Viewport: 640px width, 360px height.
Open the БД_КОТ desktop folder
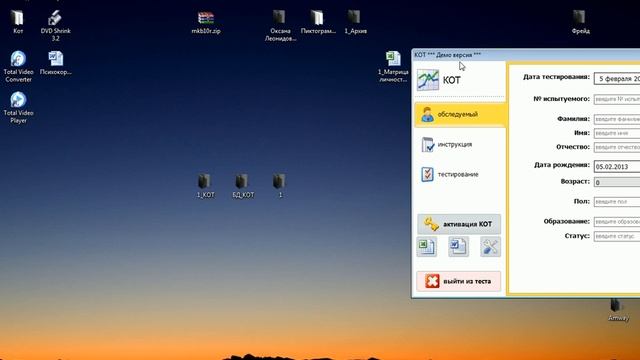243,186
